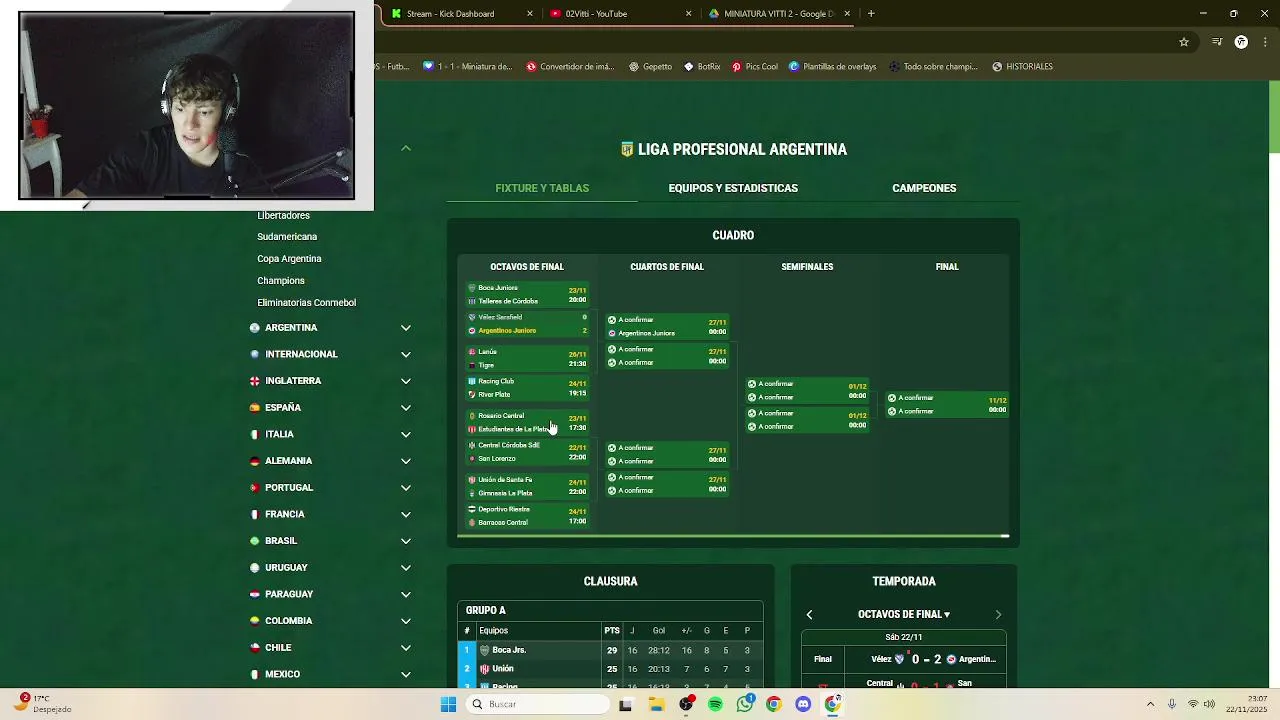Expand the ESPAÑA section chevron
1280x720 pixels.
click(406, 408)
